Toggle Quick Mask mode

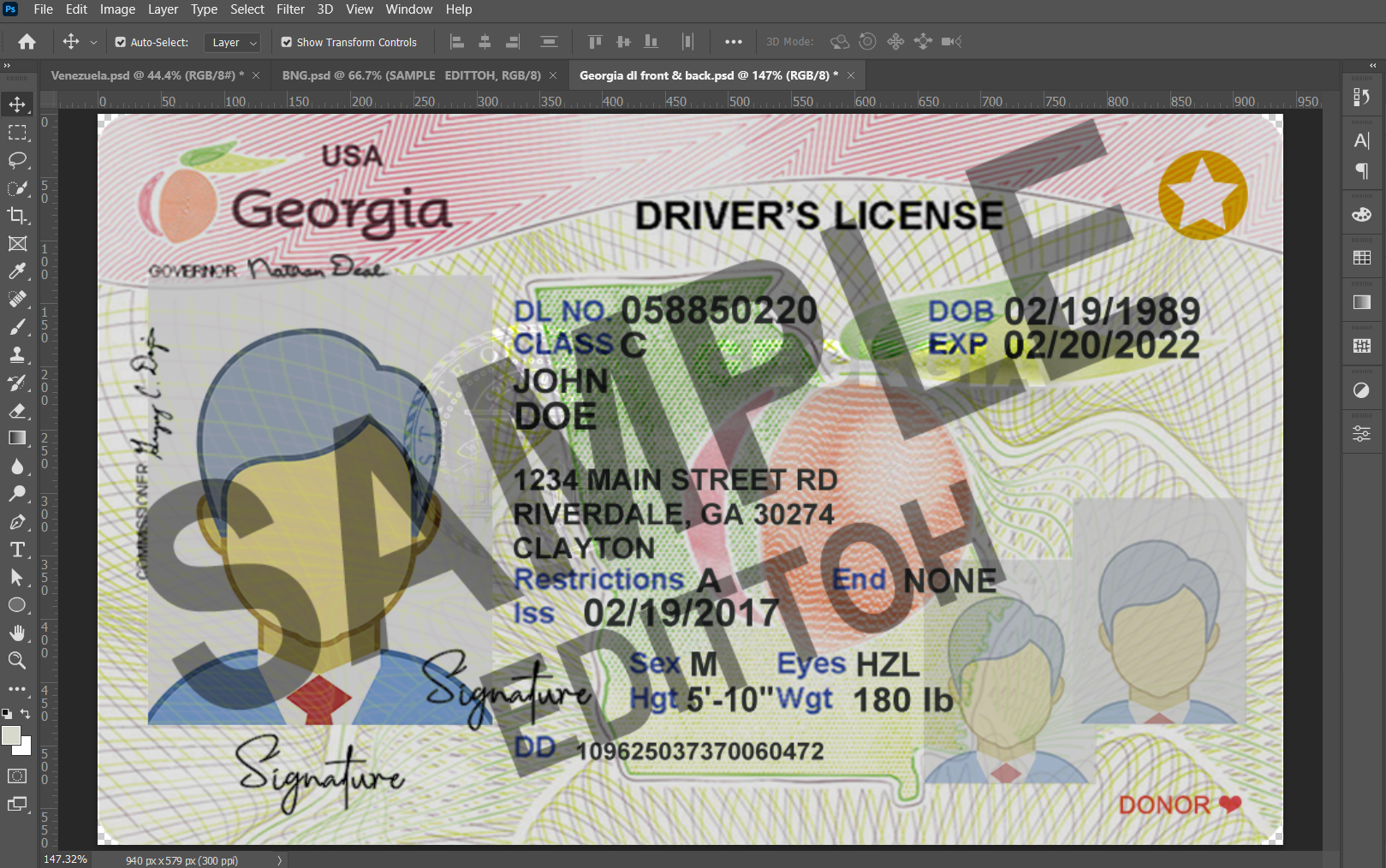[17, 776]
